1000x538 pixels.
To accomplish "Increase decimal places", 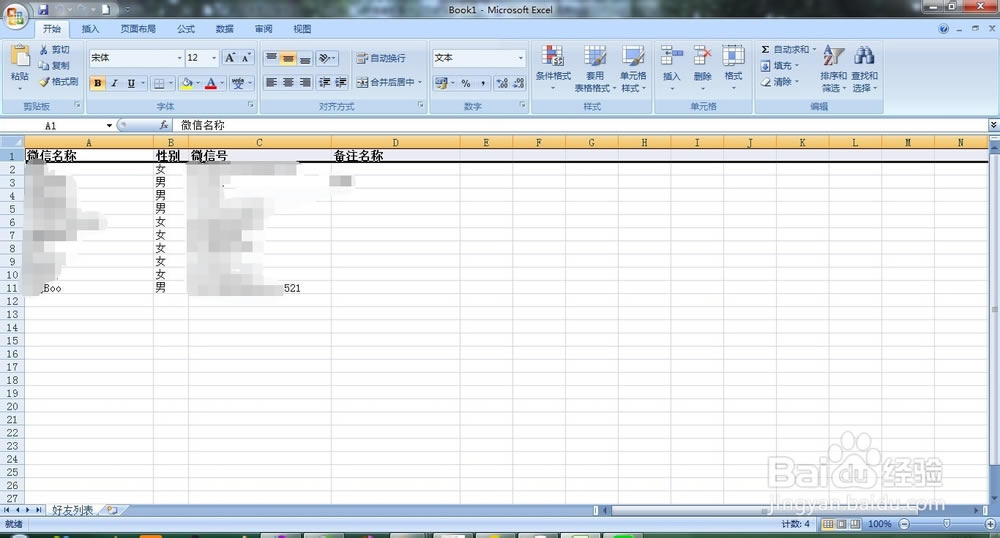I will click(x=502, y=83).
